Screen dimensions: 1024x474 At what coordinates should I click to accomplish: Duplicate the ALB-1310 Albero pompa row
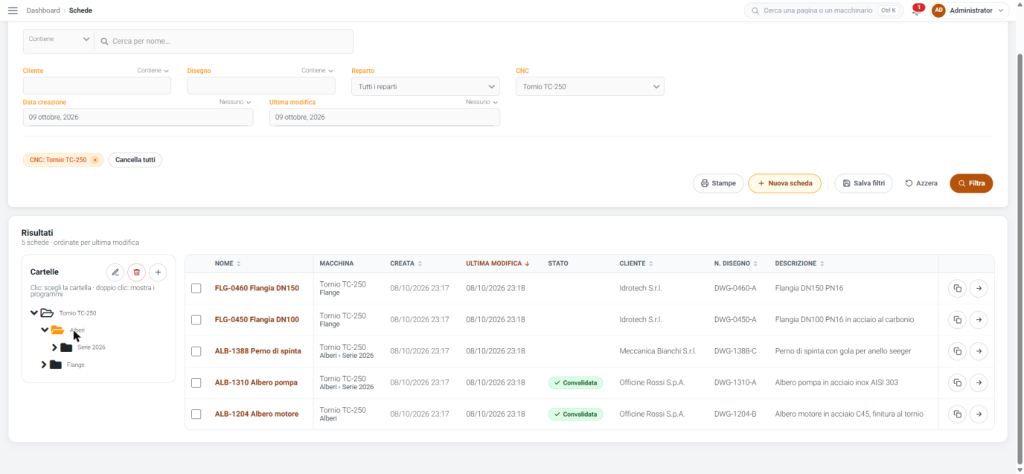click(957, 383)
